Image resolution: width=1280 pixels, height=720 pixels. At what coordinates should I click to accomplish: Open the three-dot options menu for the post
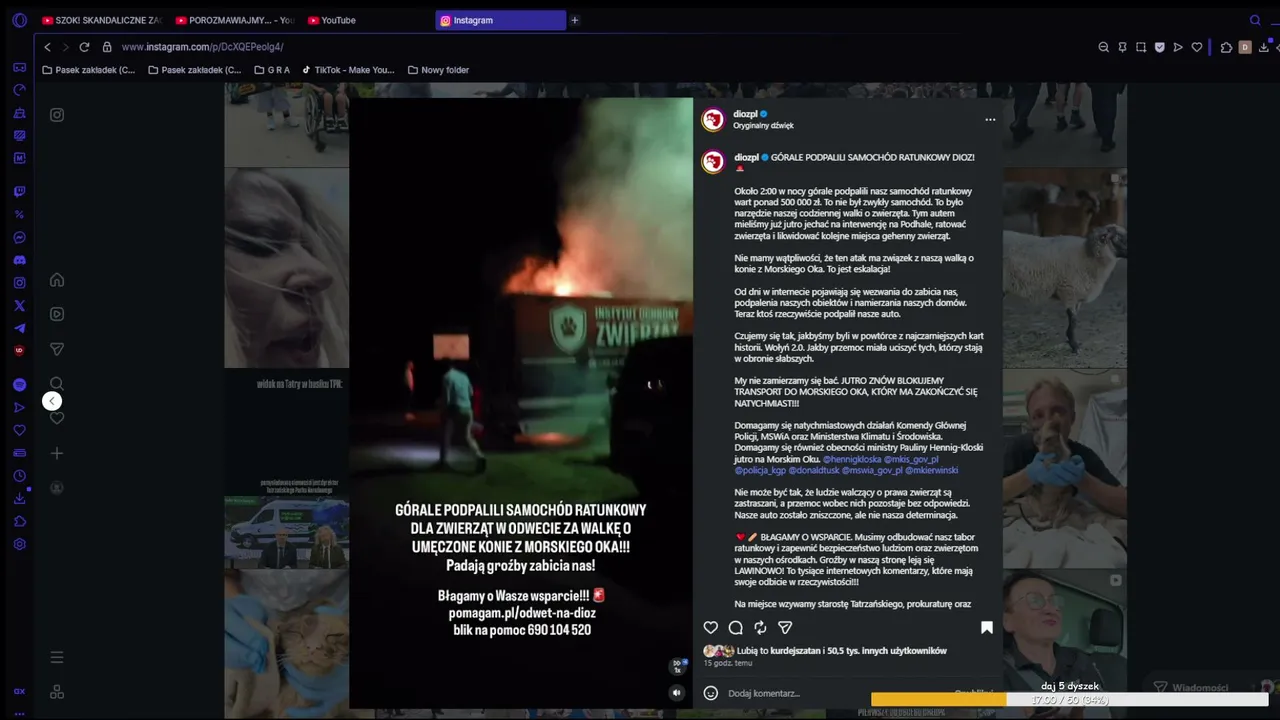[x=990, y=120]
